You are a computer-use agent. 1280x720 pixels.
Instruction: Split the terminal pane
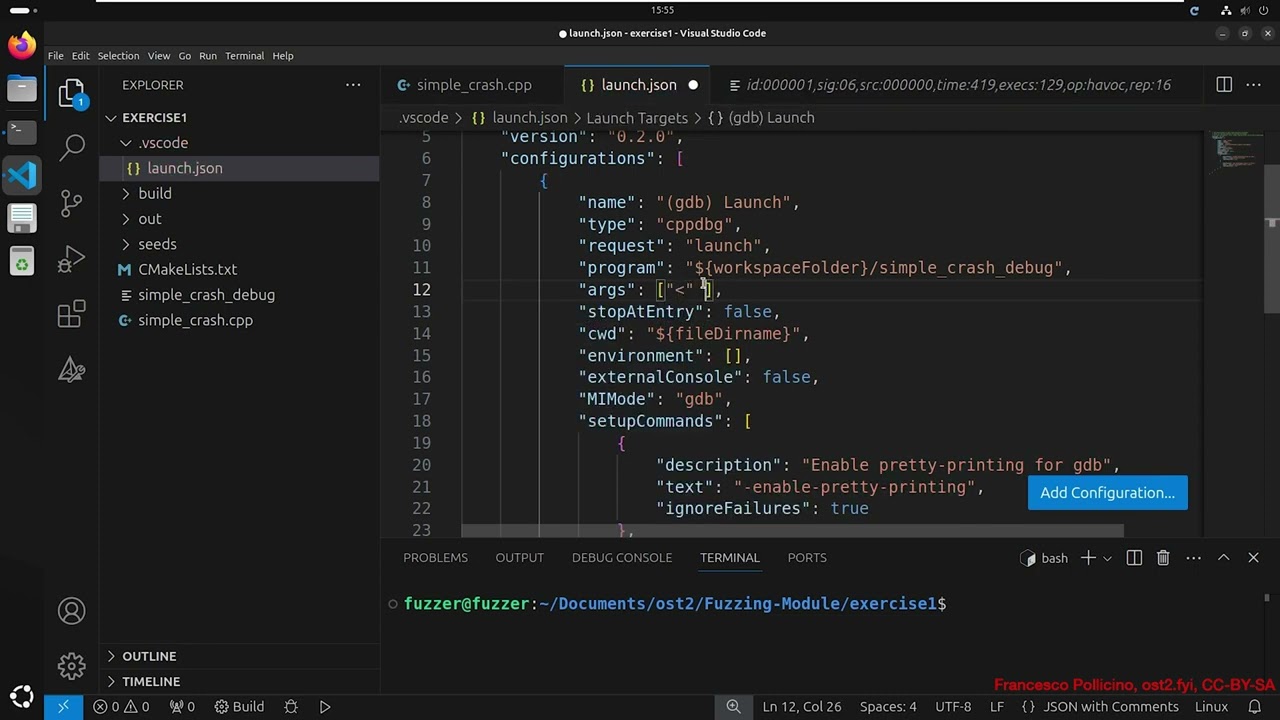point(1134,558)
